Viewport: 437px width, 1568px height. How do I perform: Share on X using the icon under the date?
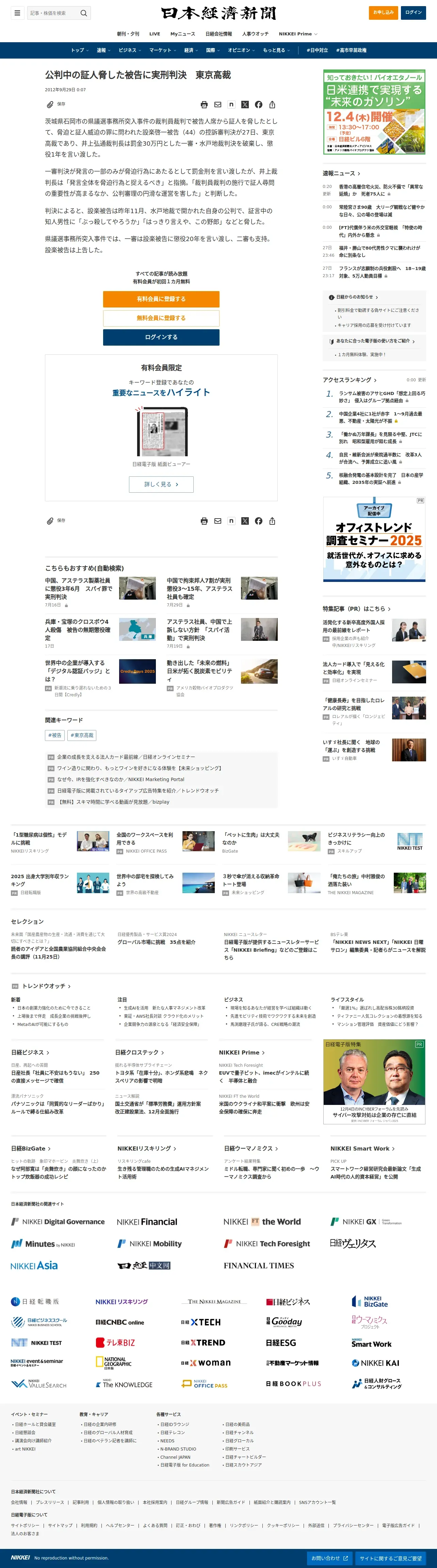(245, 105)
